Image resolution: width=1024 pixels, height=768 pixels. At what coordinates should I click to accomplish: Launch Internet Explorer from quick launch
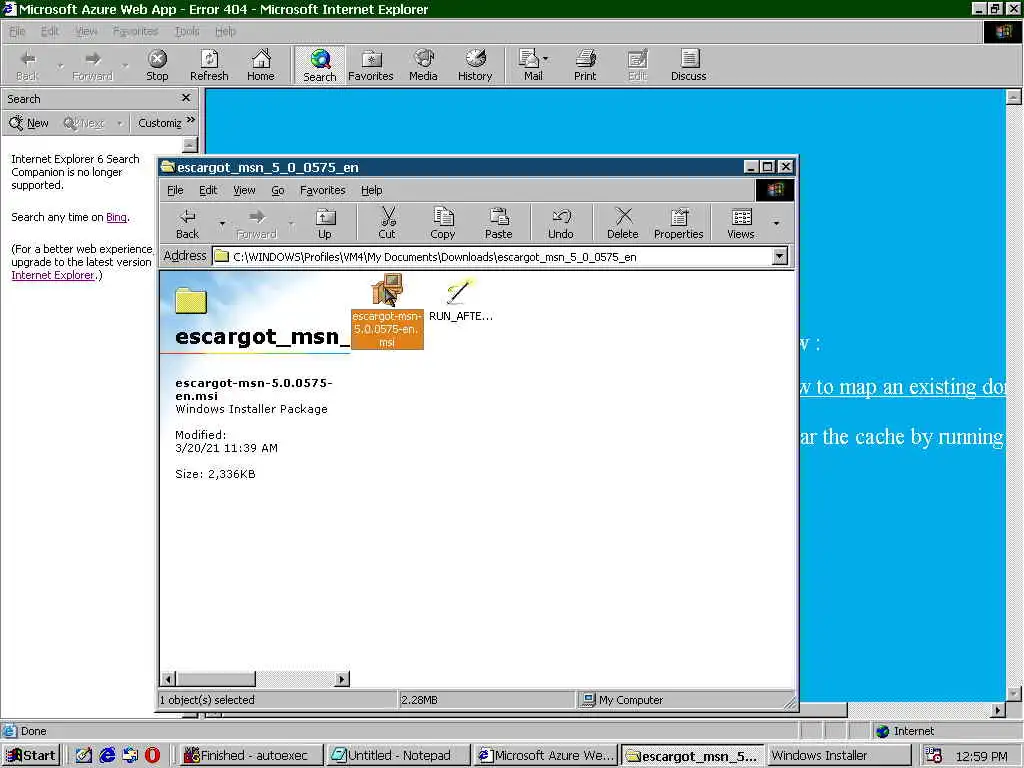(107, 756)
